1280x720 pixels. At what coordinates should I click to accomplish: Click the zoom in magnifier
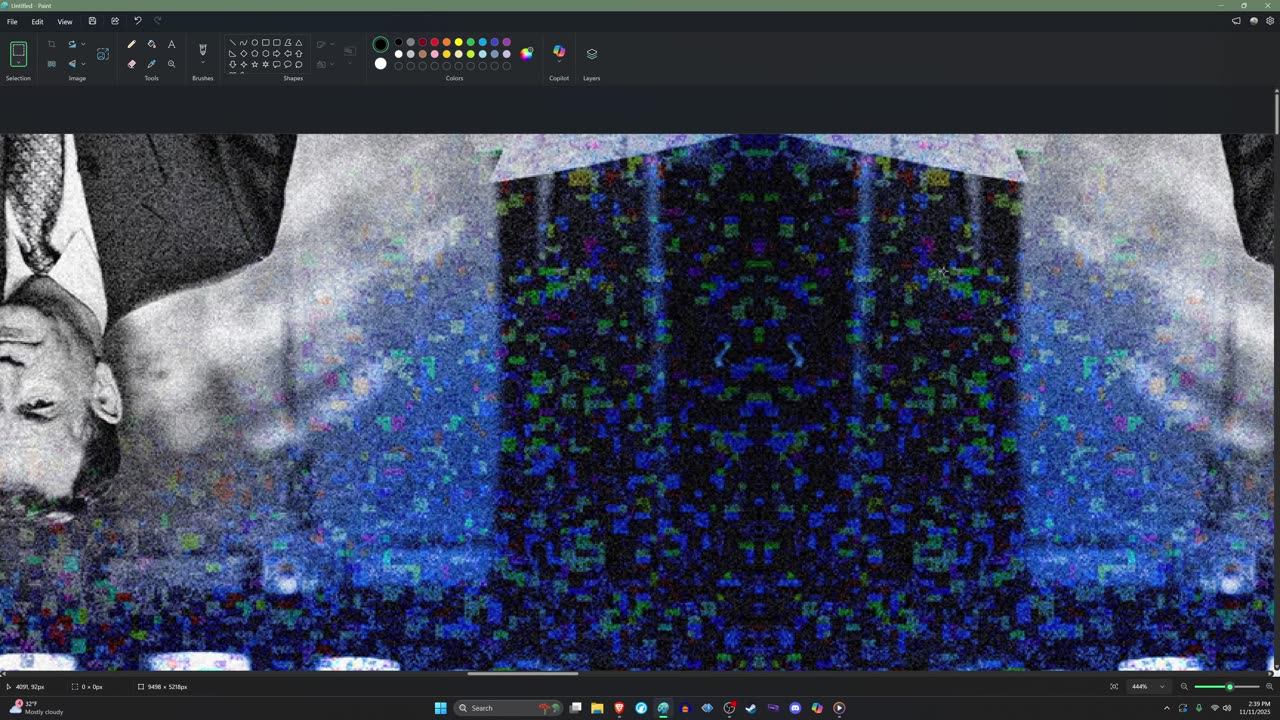(x=1270, y=687)
